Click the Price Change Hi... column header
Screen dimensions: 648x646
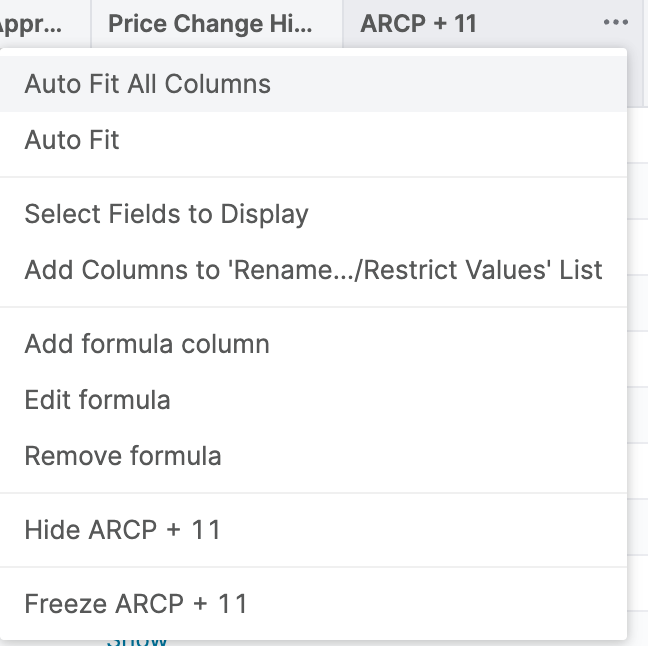point(210,23)
